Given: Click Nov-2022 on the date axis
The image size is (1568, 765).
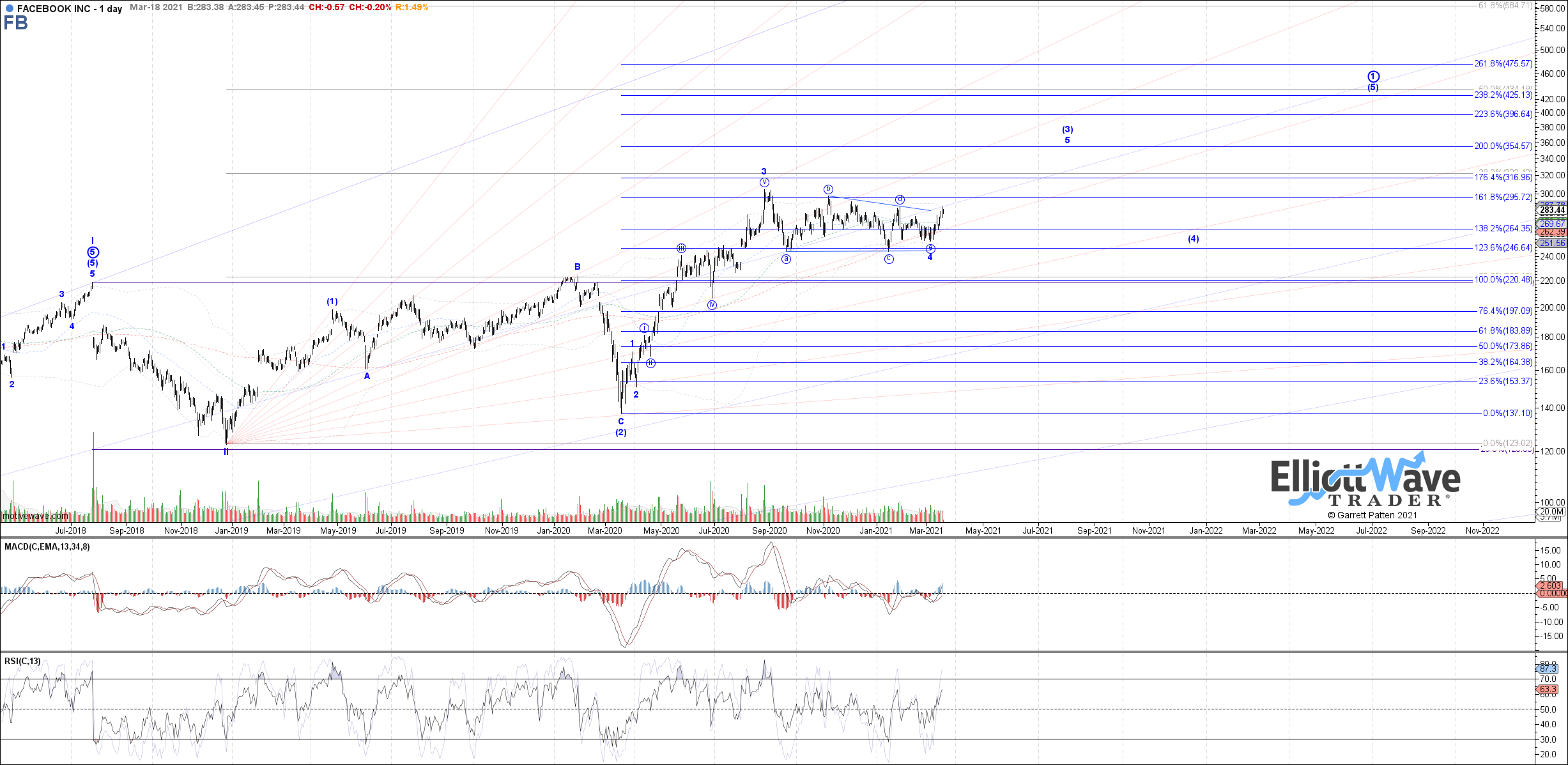Looking at the screenshot, I should pyautogui.click(x=1482, y=530).
